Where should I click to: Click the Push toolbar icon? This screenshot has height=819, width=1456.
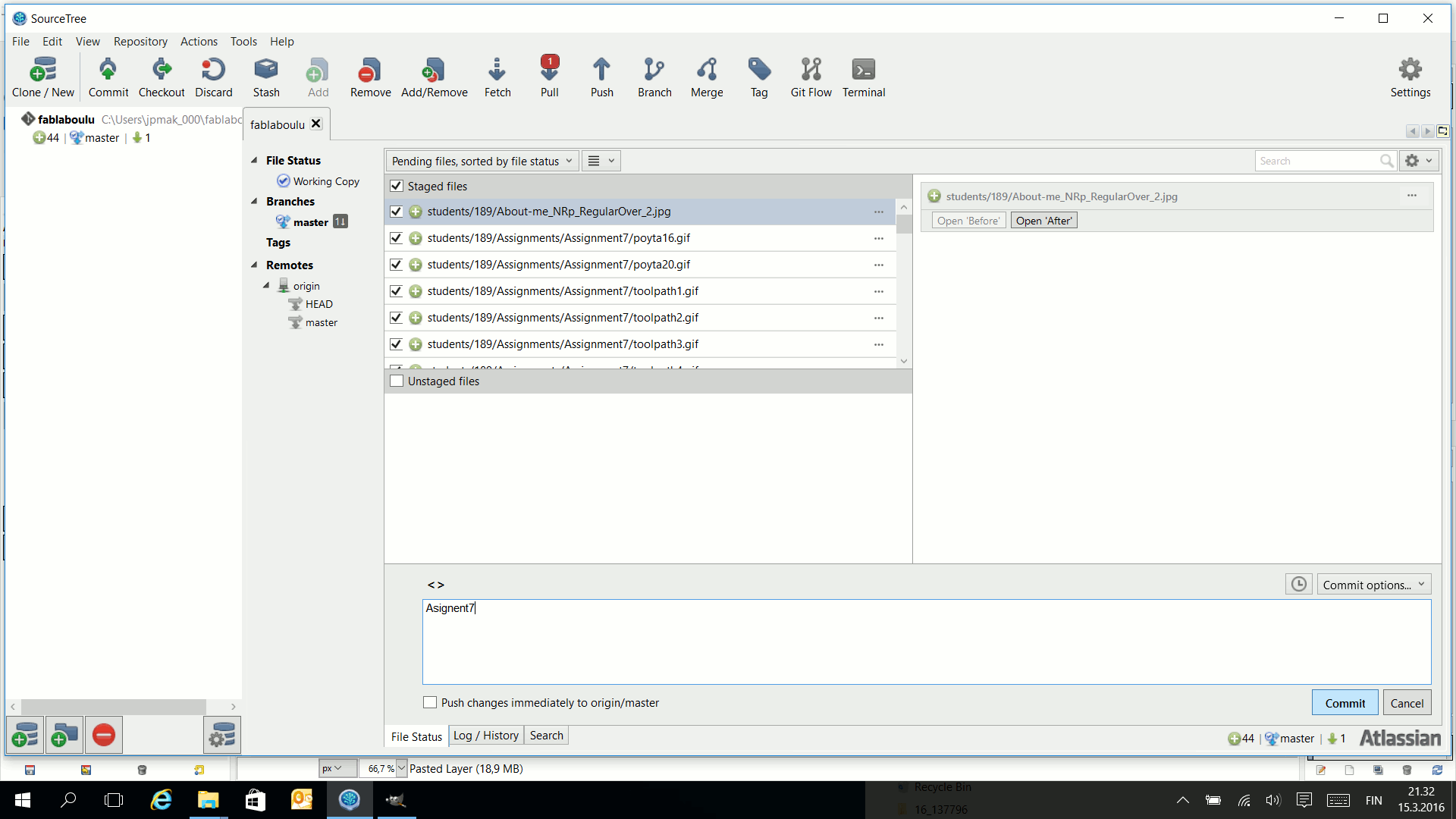(x=602, y=77)
